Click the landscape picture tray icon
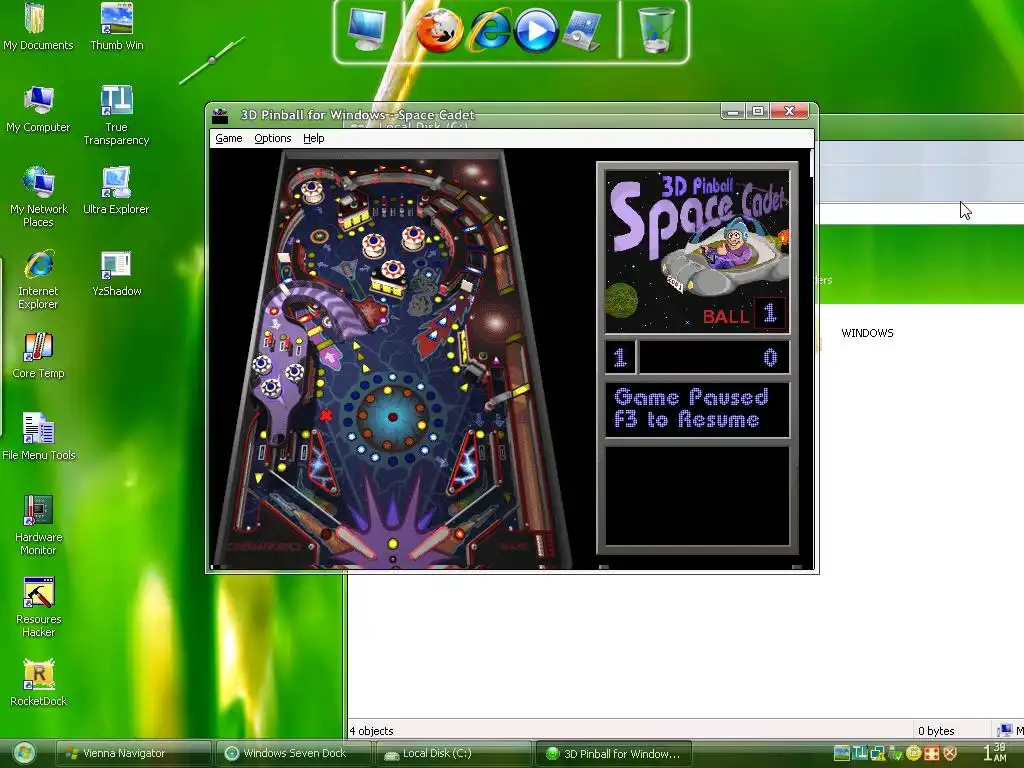Viewport: 1024px width, 768px height. pos(842,754)
